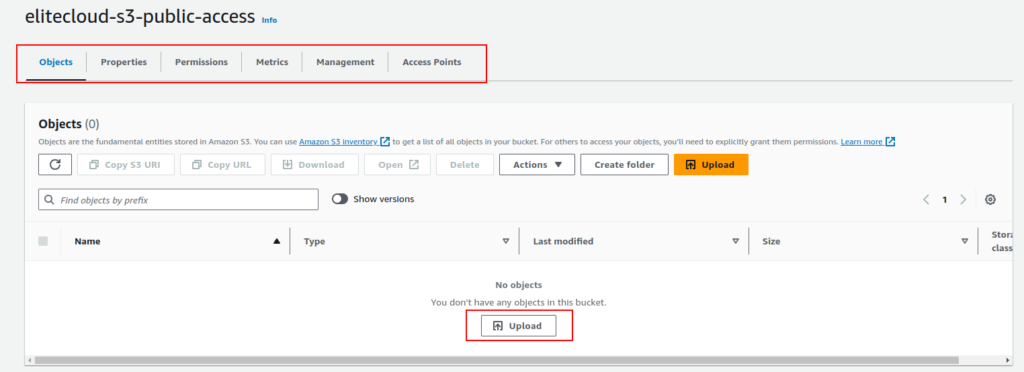Sort by Name column ascending arrow
This screenshot has height=372, width=1024.
pyautogui.click(x=277, y=241)
